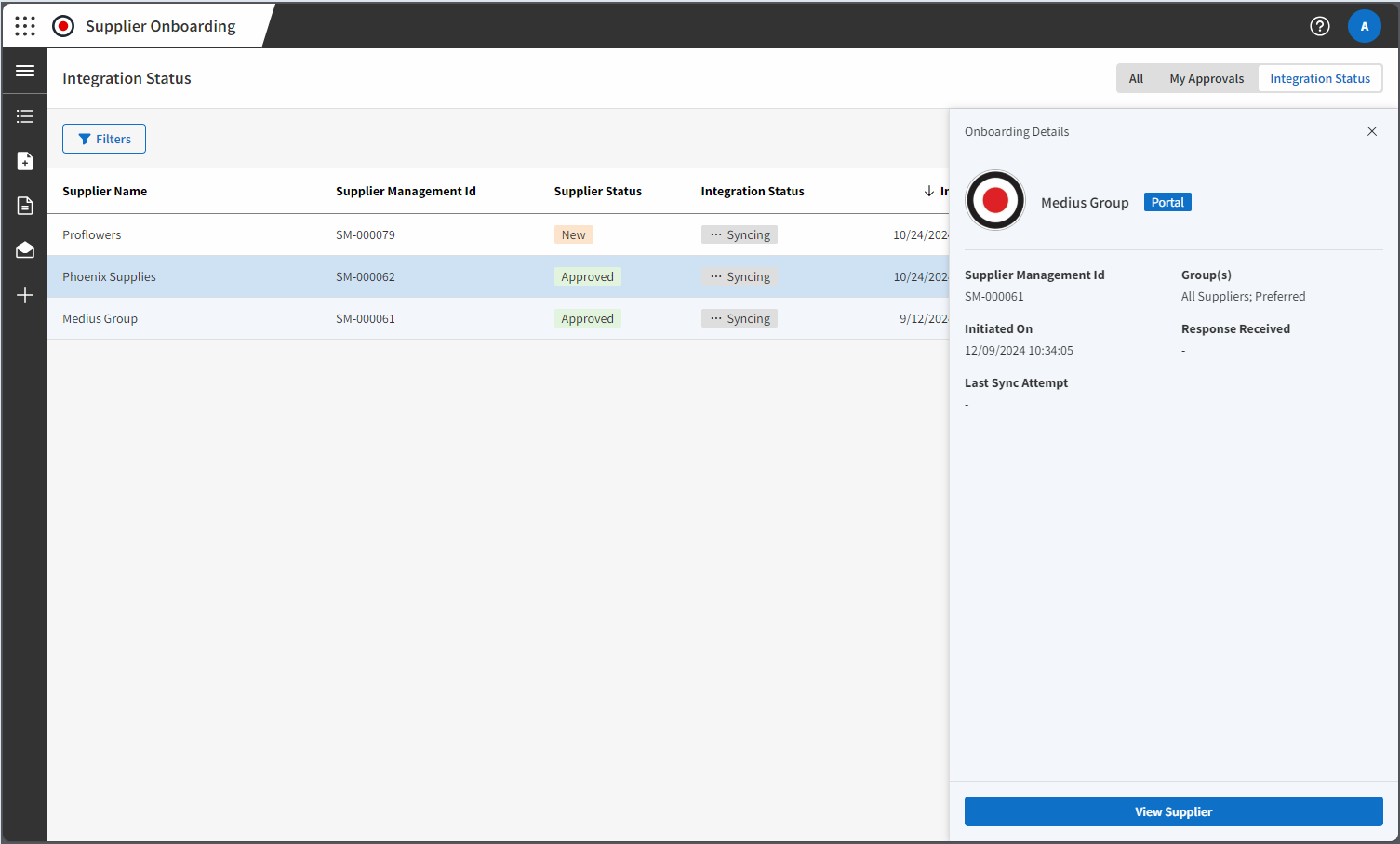Image resolution: width=1400 pixels, height=844 pixels.
Task: Open the Phoenix Supplies supplier link
Action: pos(109,276)
